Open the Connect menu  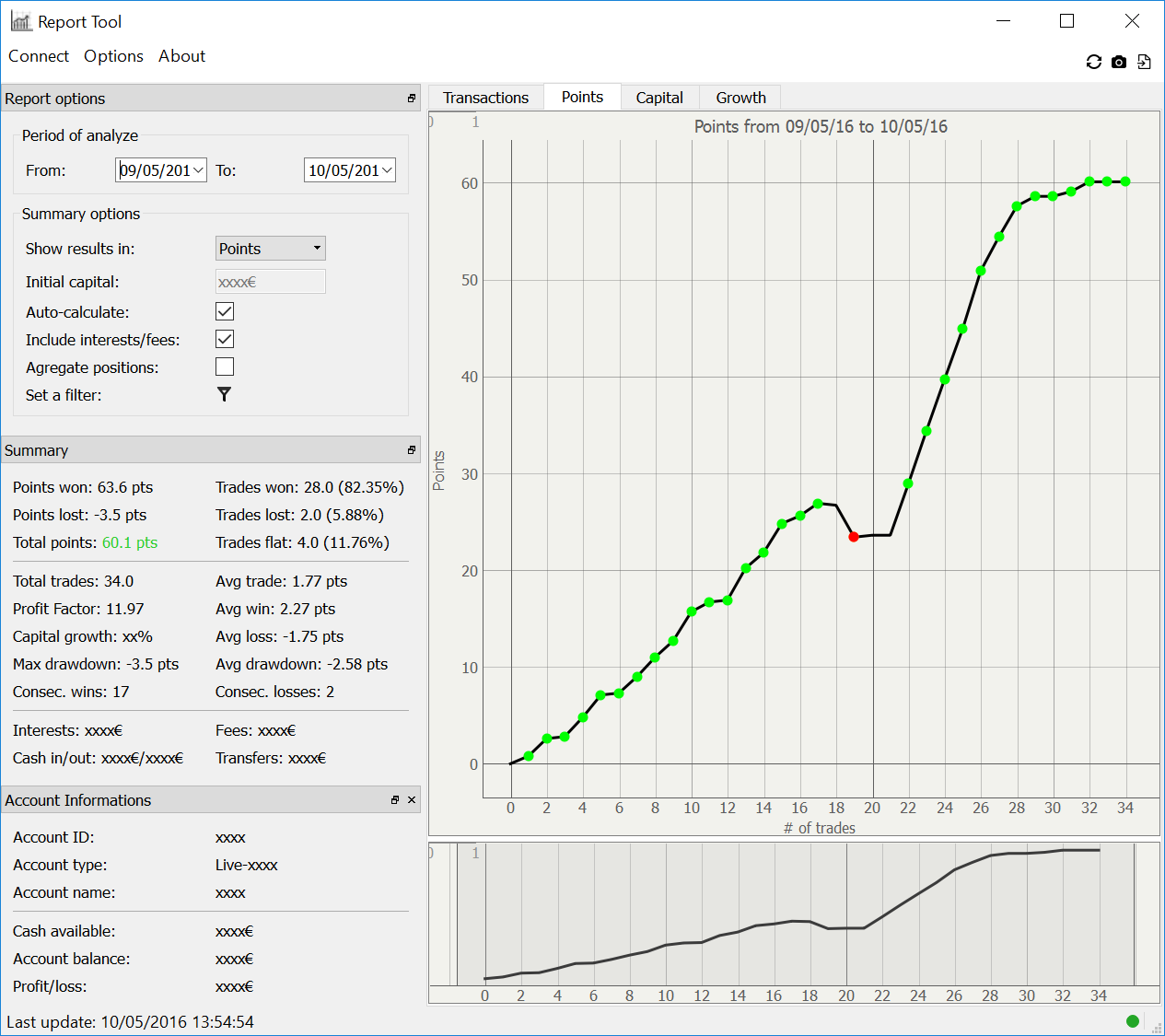pyautogui.click(x=39, y=56)
